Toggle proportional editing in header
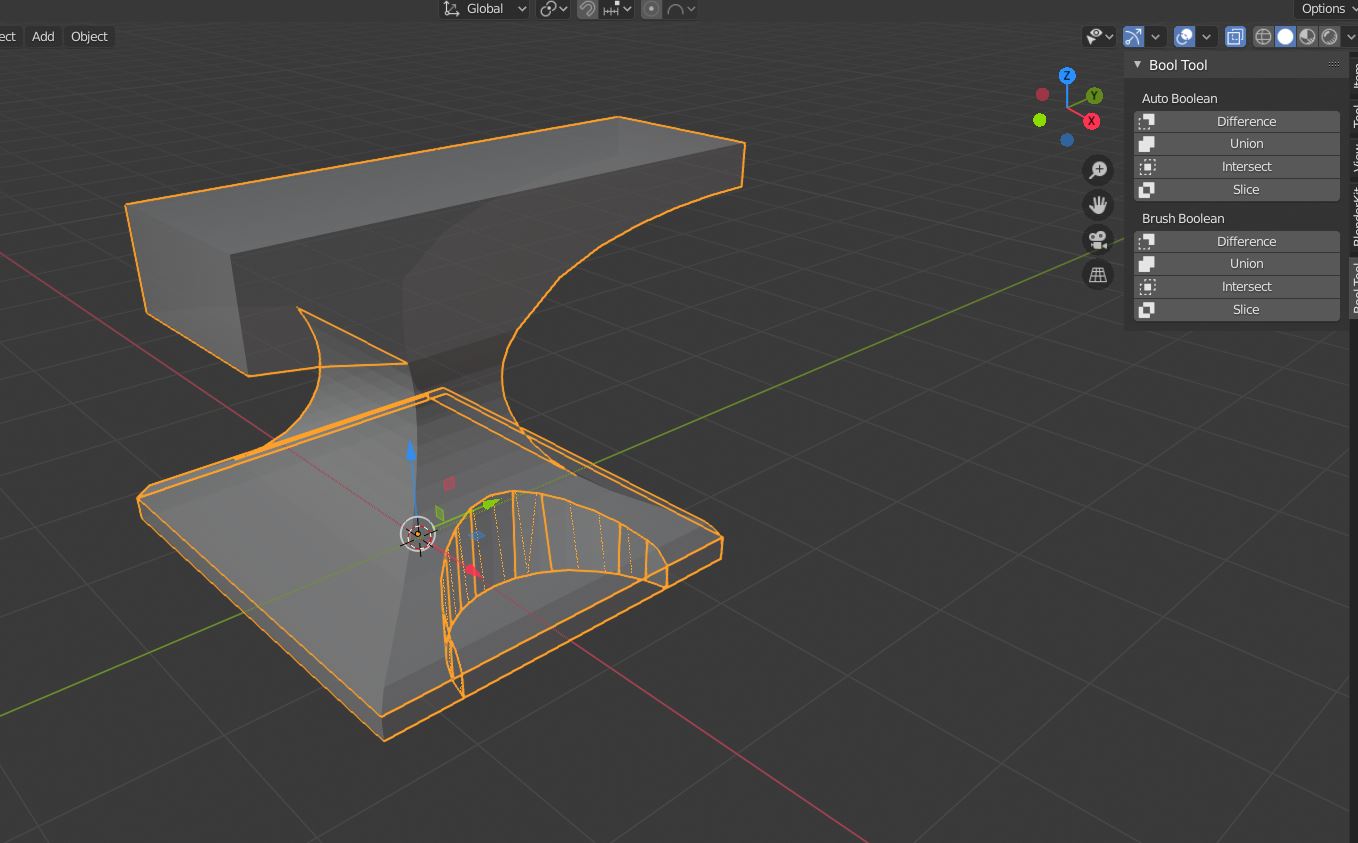 [652, 9]
